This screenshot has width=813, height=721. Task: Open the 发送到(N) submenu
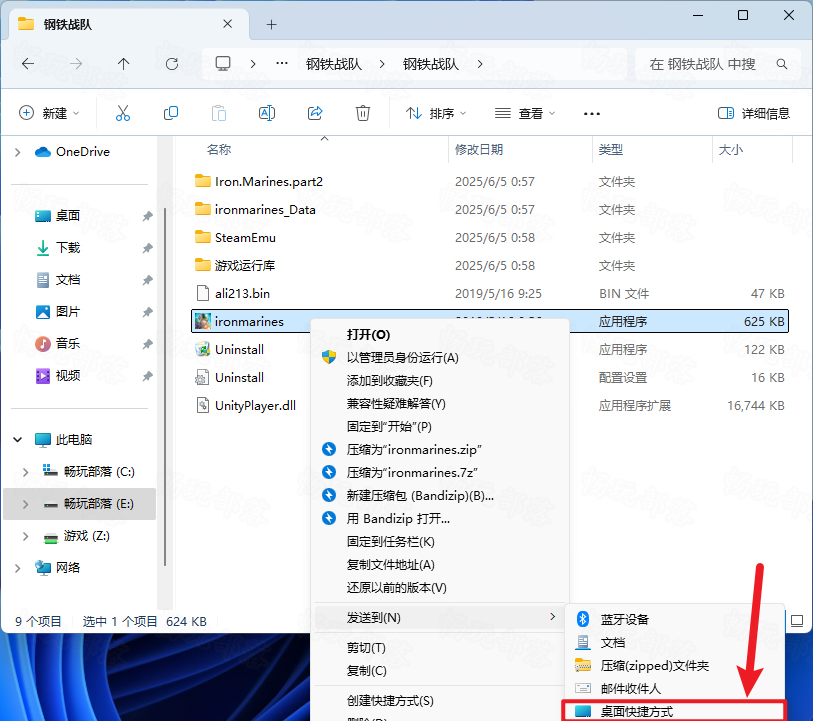[x=440, y=617]
